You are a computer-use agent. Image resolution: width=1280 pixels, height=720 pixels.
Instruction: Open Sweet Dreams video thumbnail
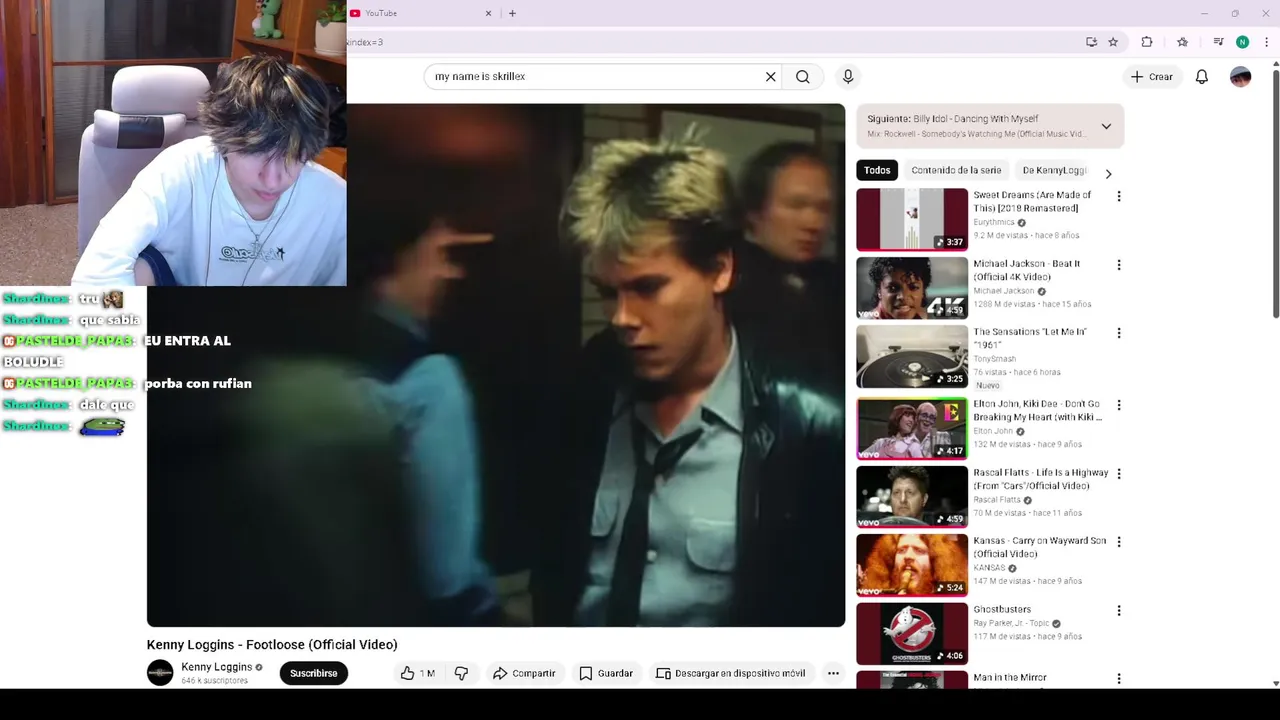[912, 220]
